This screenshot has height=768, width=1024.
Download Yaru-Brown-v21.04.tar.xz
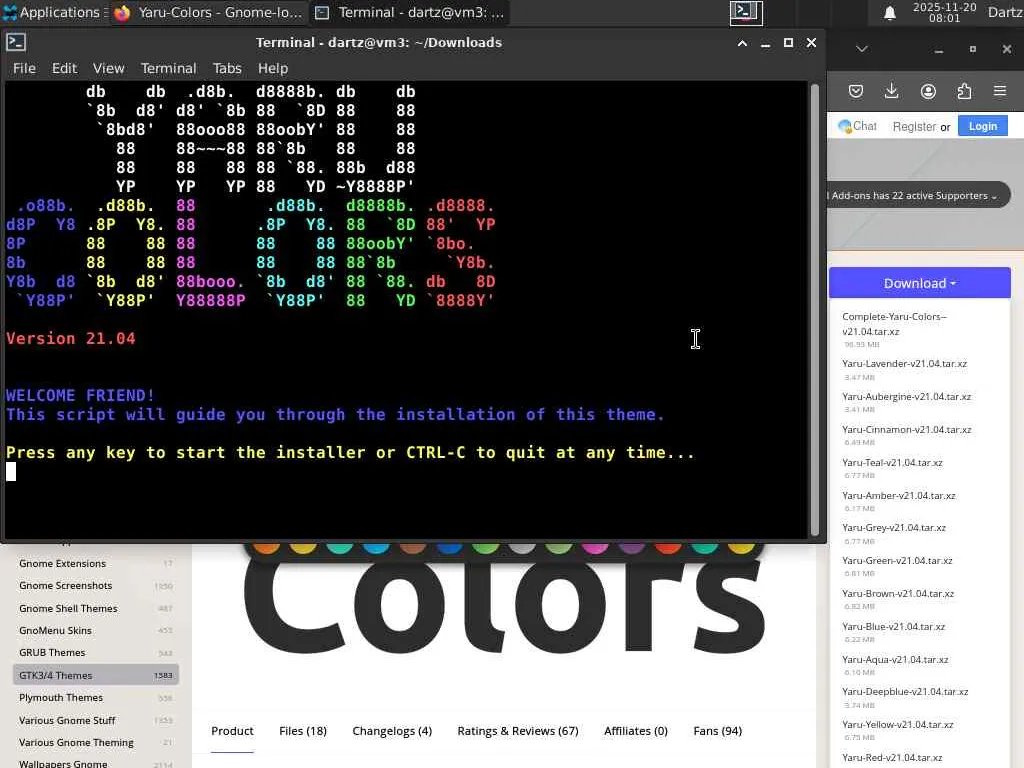tap(898, 594)
